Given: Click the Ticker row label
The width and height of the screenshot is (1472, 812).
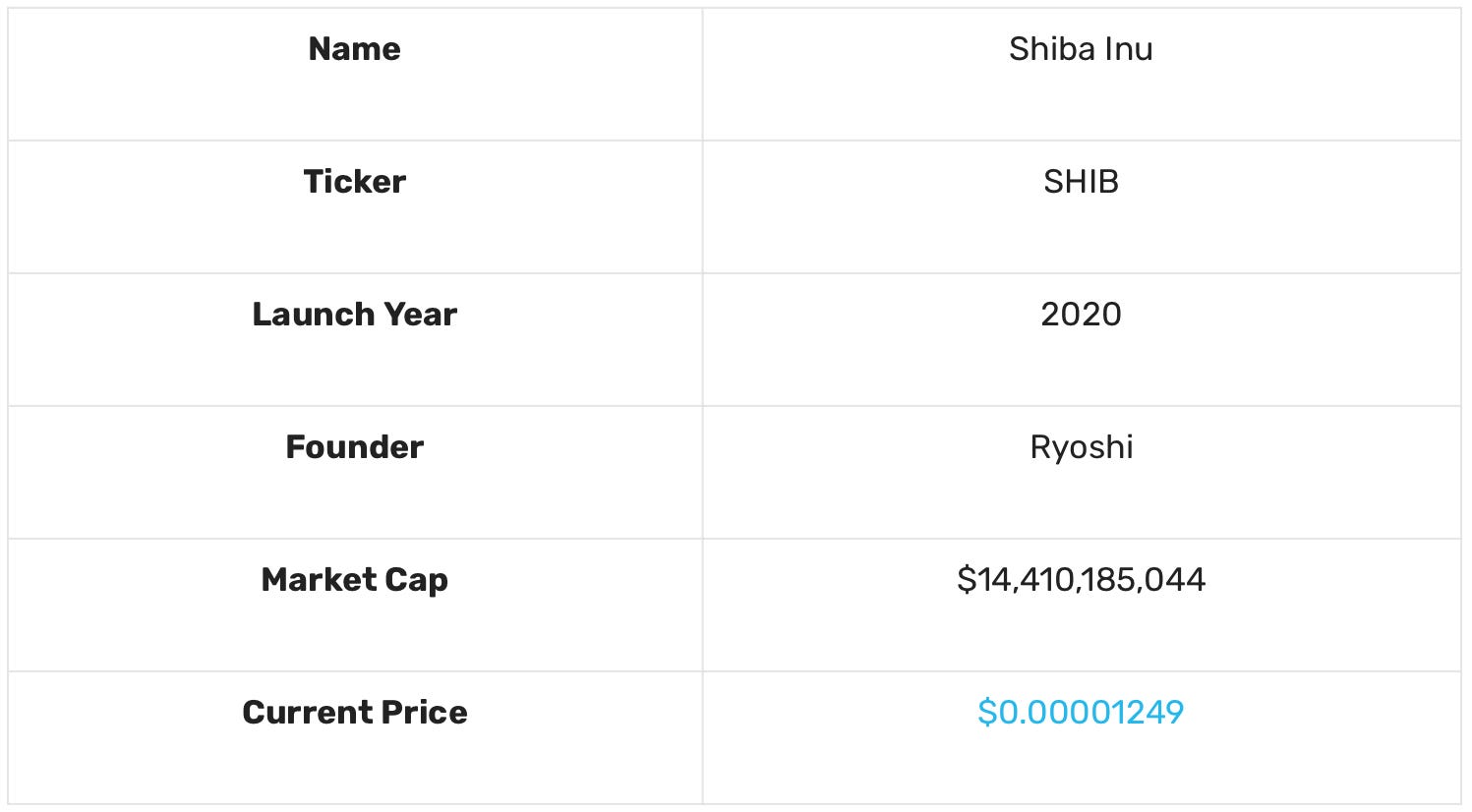Looking at the screenshot, I should click(355, 181).
